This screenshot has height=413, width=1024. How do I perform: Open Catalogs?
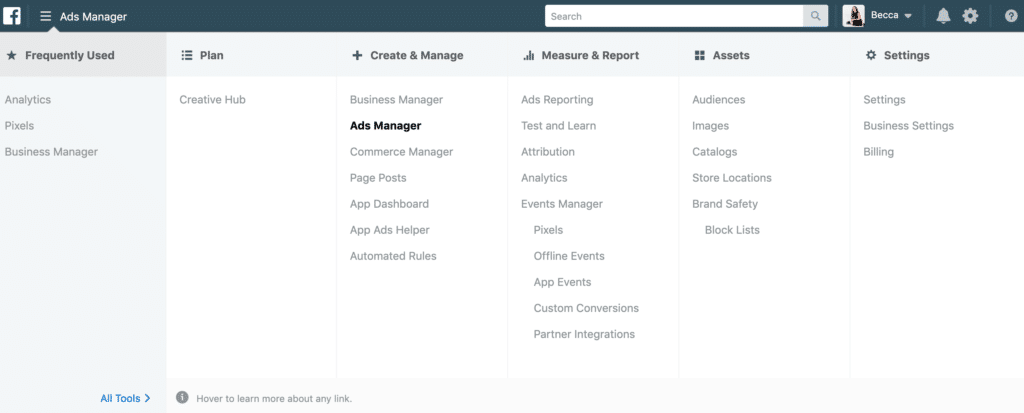pyautogui.click(x=714, y=152)
